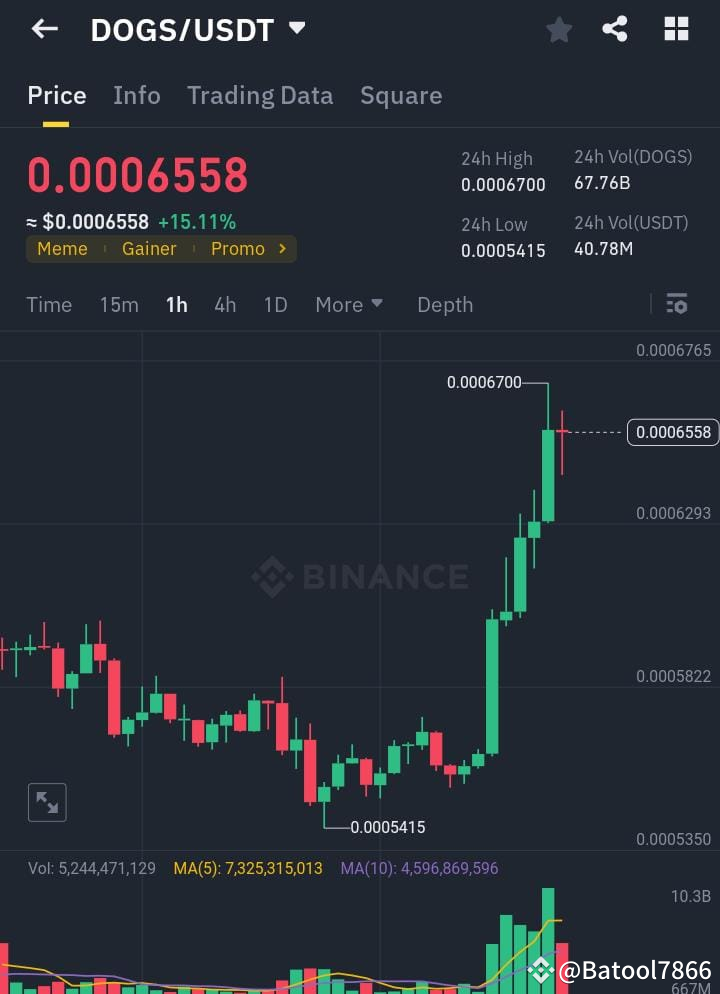Switch chart to Time view
The height and width of the screenshot is (994, 720).
coord(49,305)
